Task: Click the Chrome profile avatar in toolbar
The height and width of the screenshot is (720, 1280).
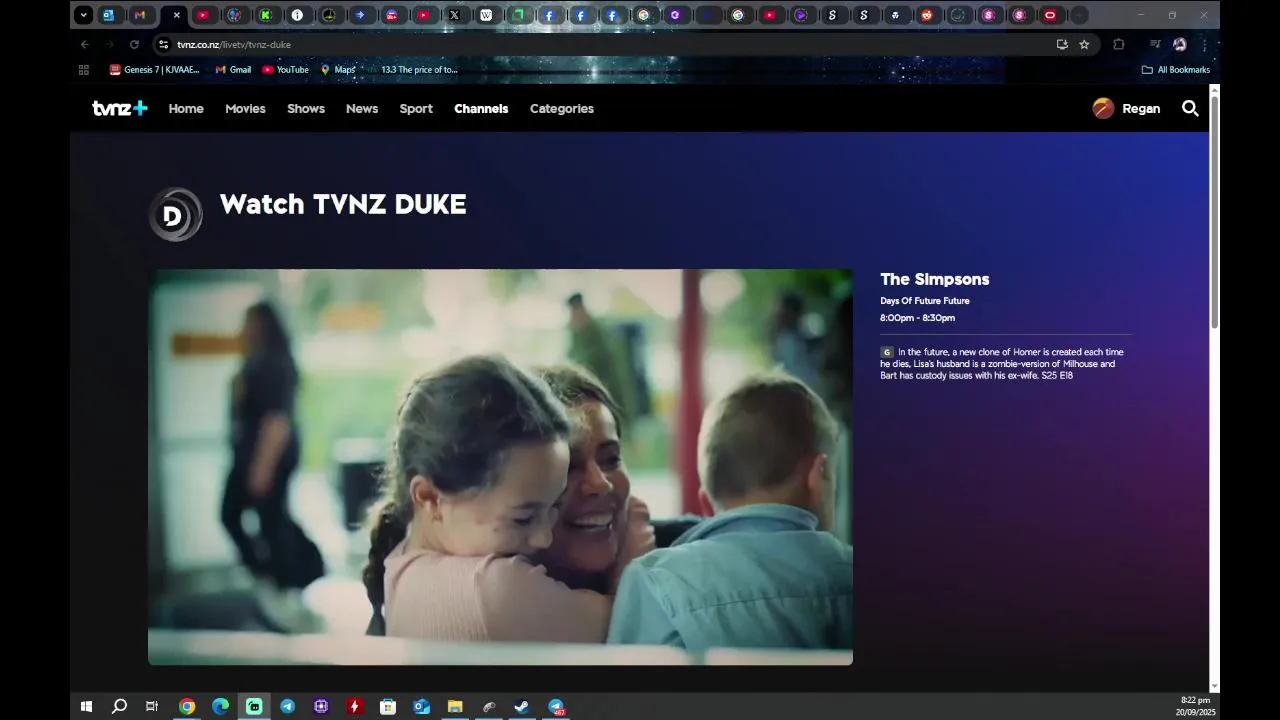Action: pos(1180,44)
